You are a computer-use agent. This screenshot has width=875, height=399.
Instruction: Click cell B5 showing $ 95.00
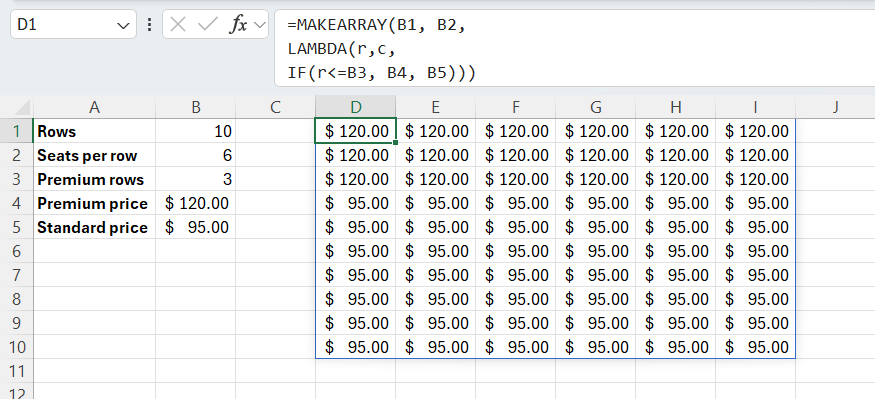click(195, 227)
